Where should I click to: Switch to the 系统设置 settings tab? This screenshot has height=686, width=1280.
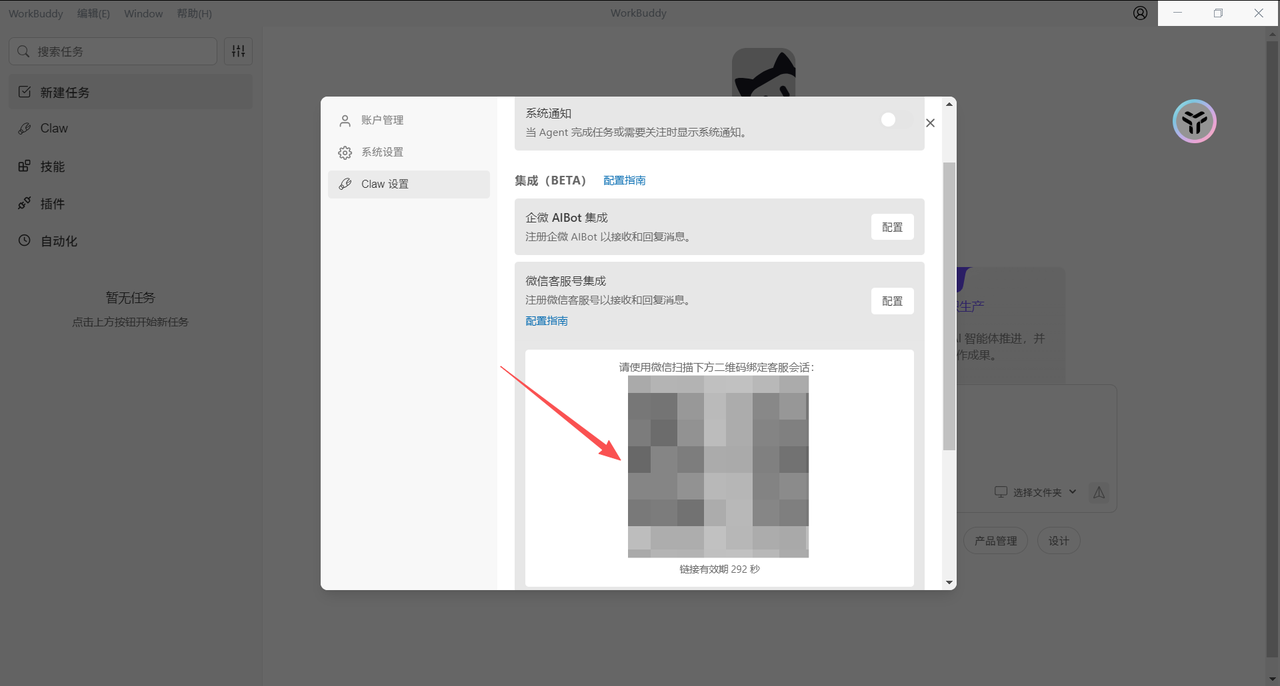409,152
